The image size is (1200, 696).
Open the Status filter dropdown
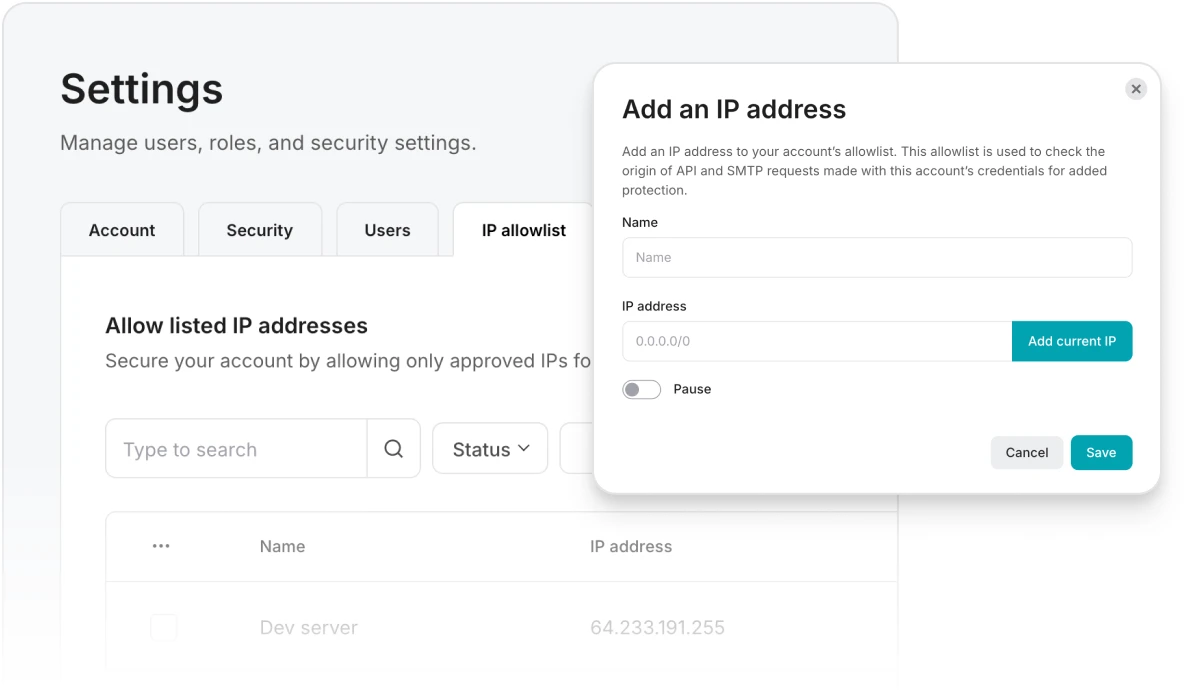click(490, 448)
